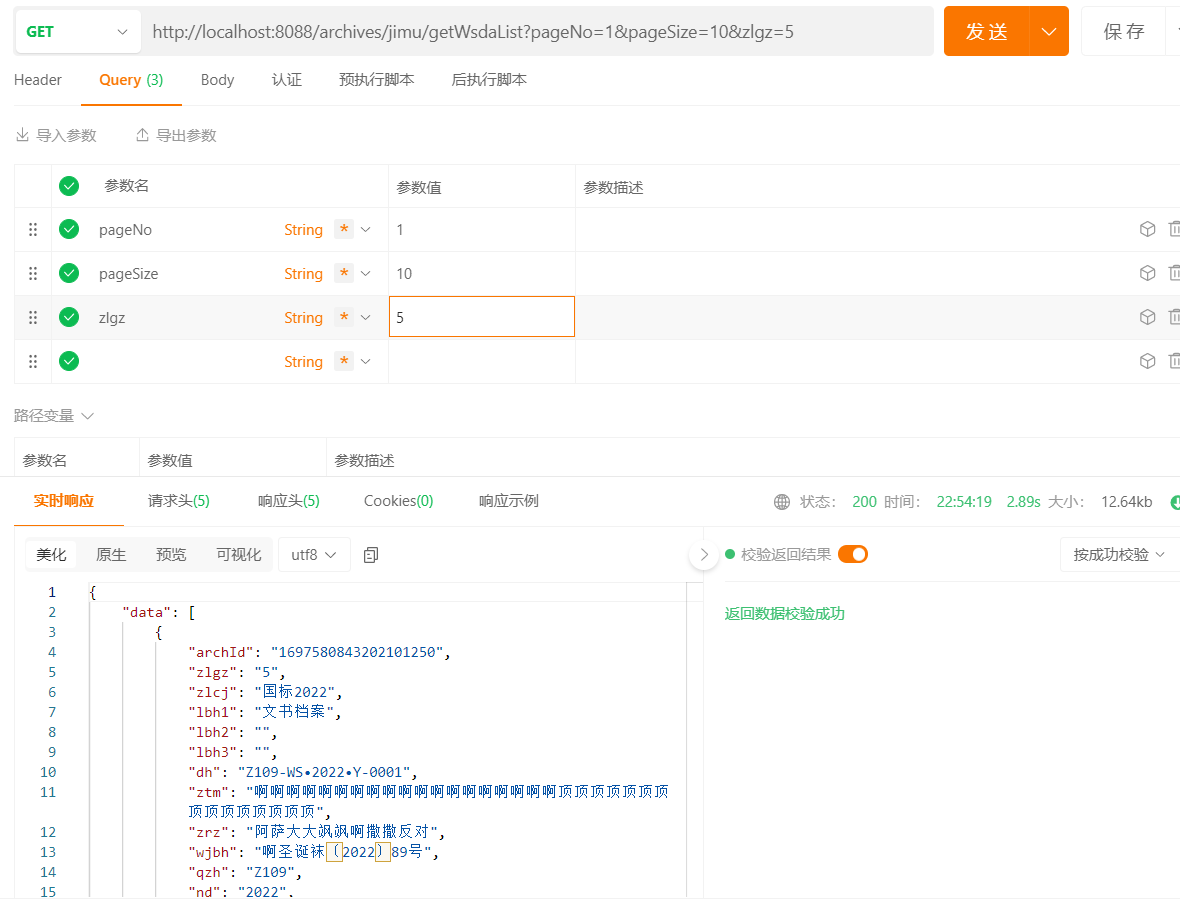Open the type dropdown for zlgz

366,318
